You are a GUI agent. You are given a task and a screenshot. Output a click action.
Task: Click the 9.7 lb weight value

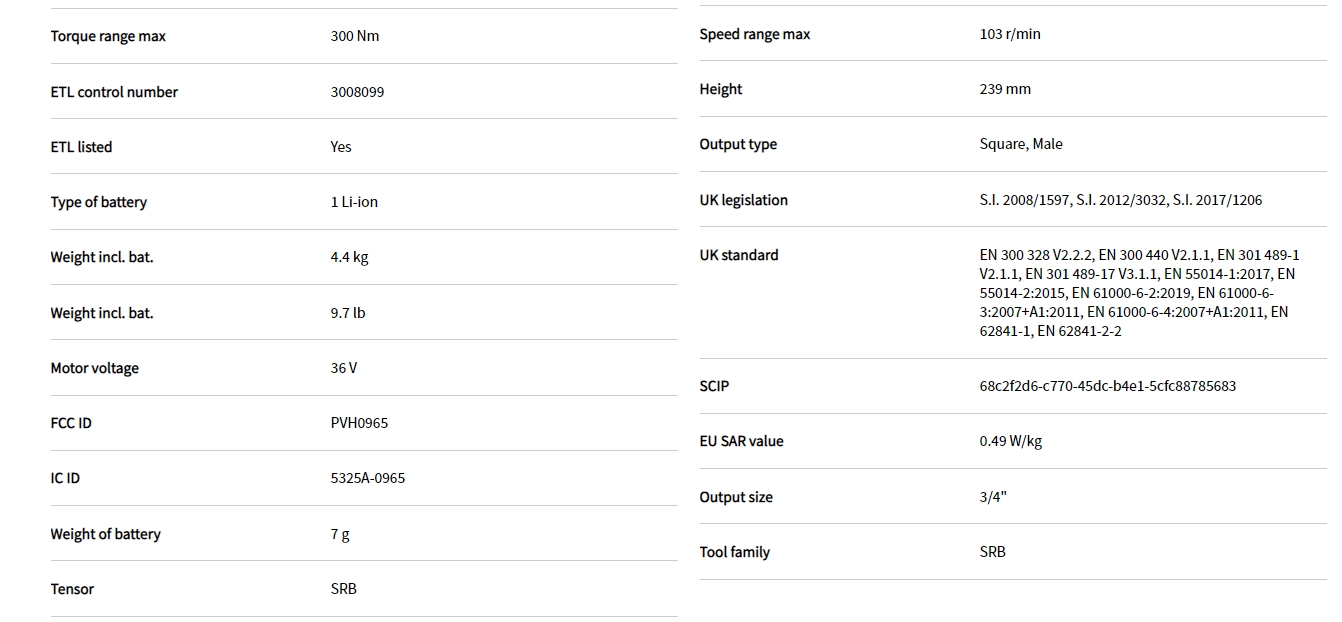point(348,313)
